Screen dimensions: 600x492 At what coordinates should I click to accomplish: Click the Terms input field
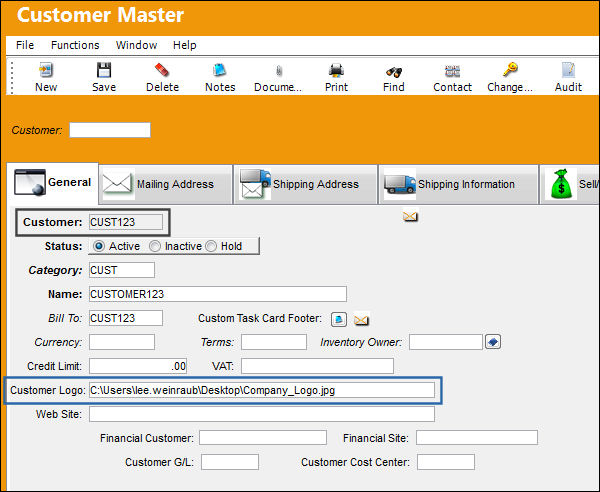click(274, 342)
